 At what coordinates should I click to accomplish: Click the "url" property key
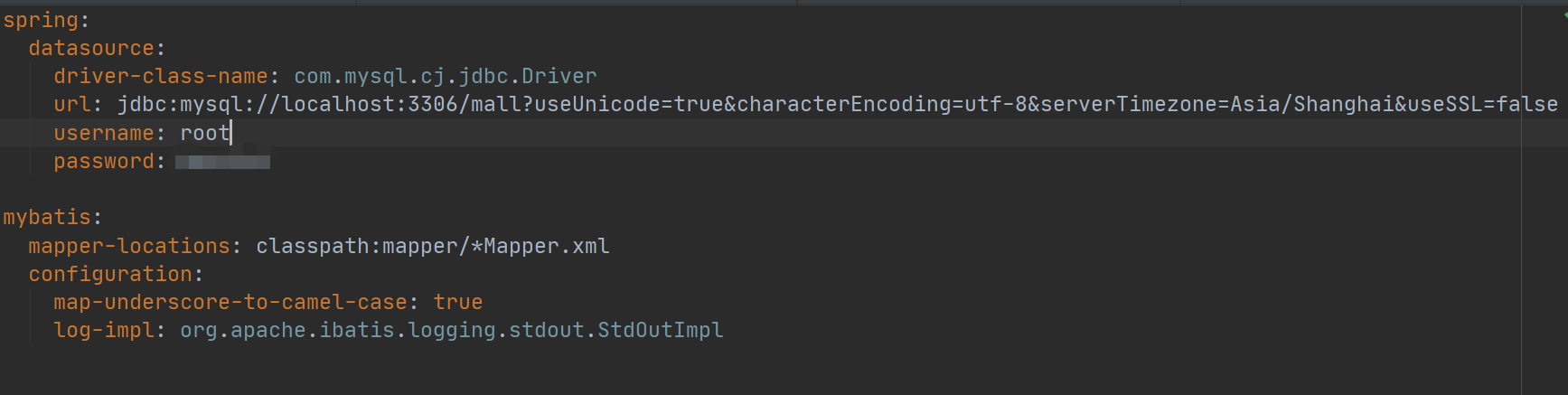pos(72,104)
